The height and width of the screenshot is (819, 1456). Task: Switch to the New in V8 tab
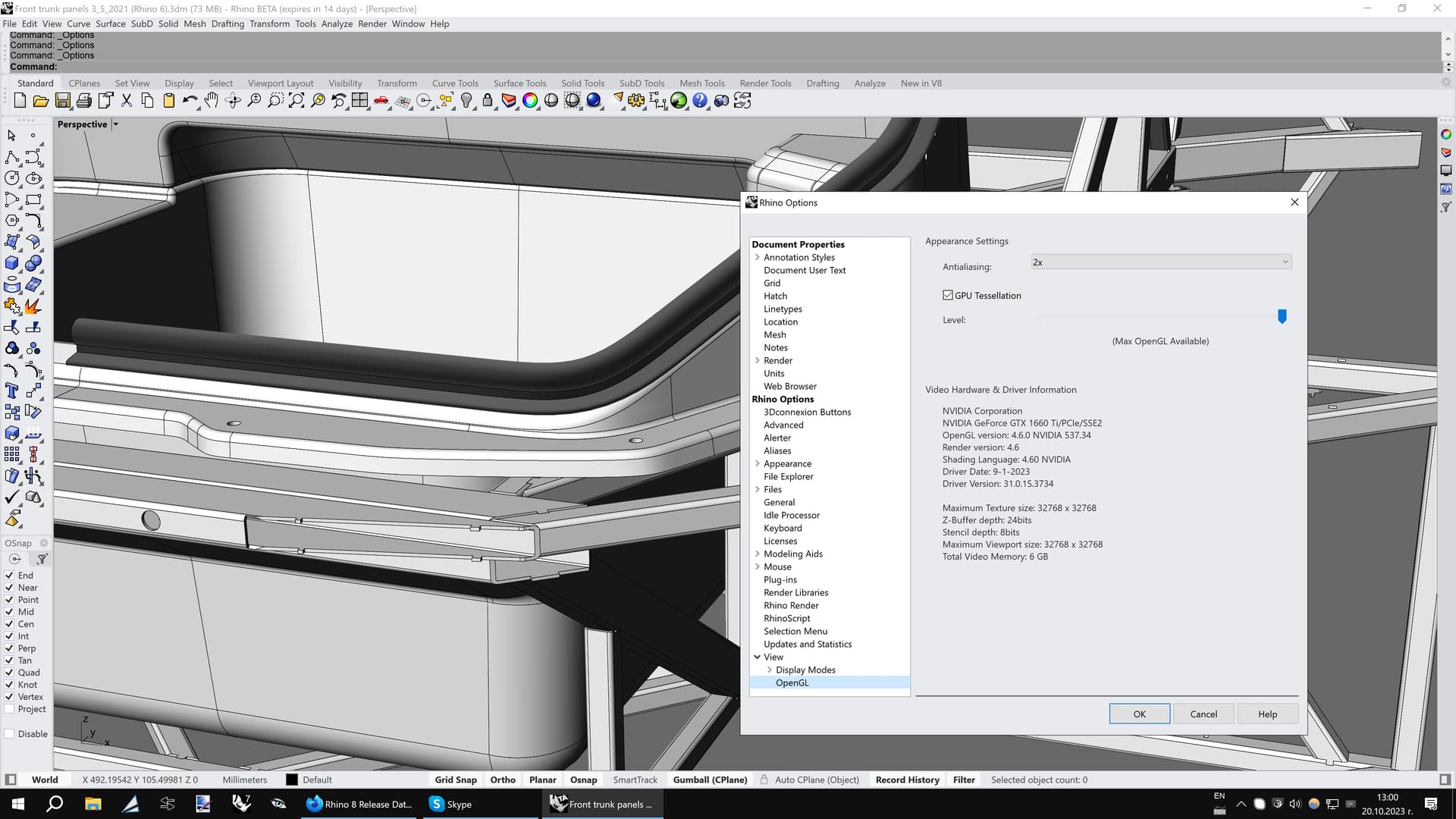921,83
